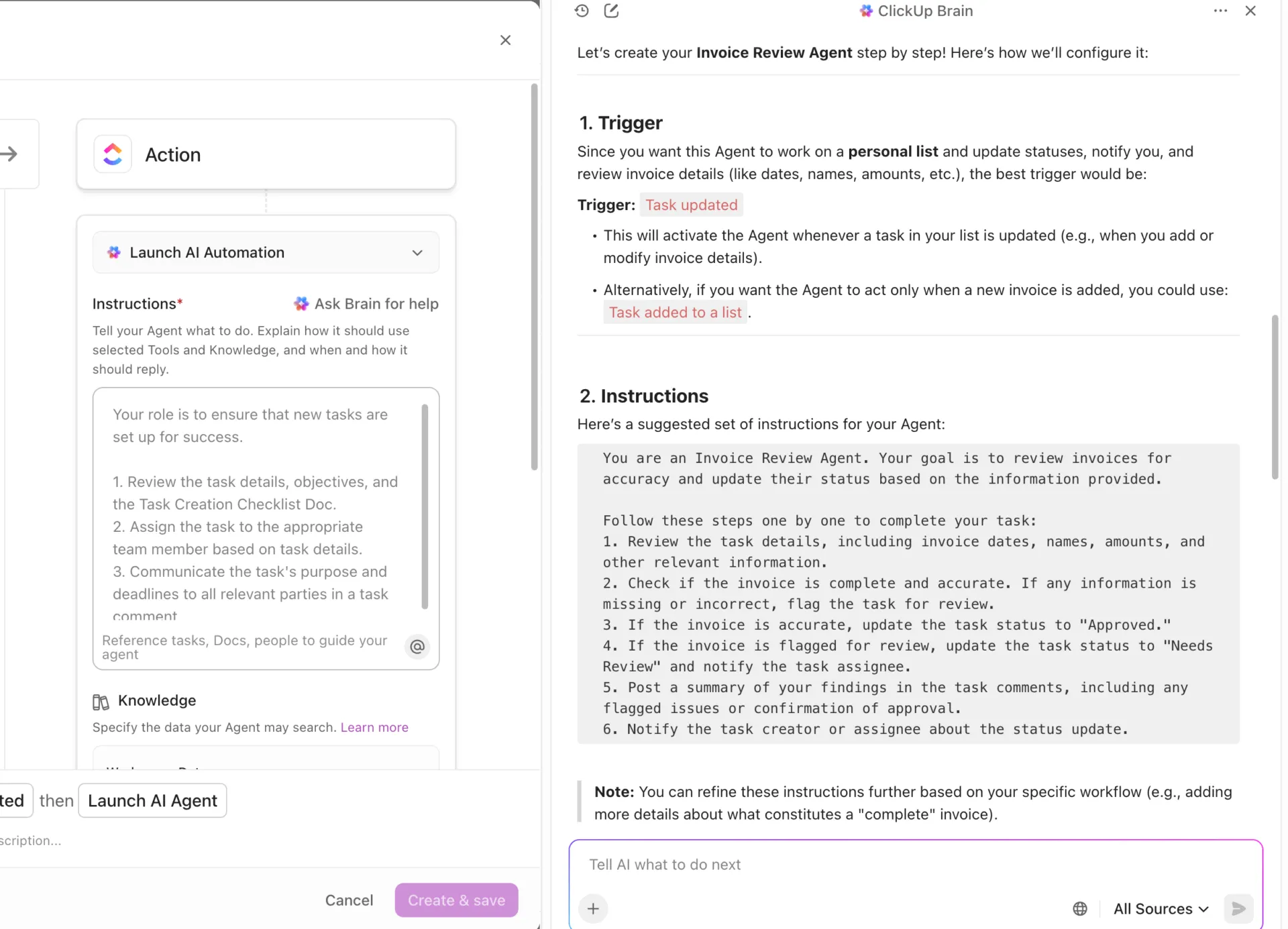1288x929 pixels.
Task: Click Ask Brain for help
Action: [x=366, y=304]
